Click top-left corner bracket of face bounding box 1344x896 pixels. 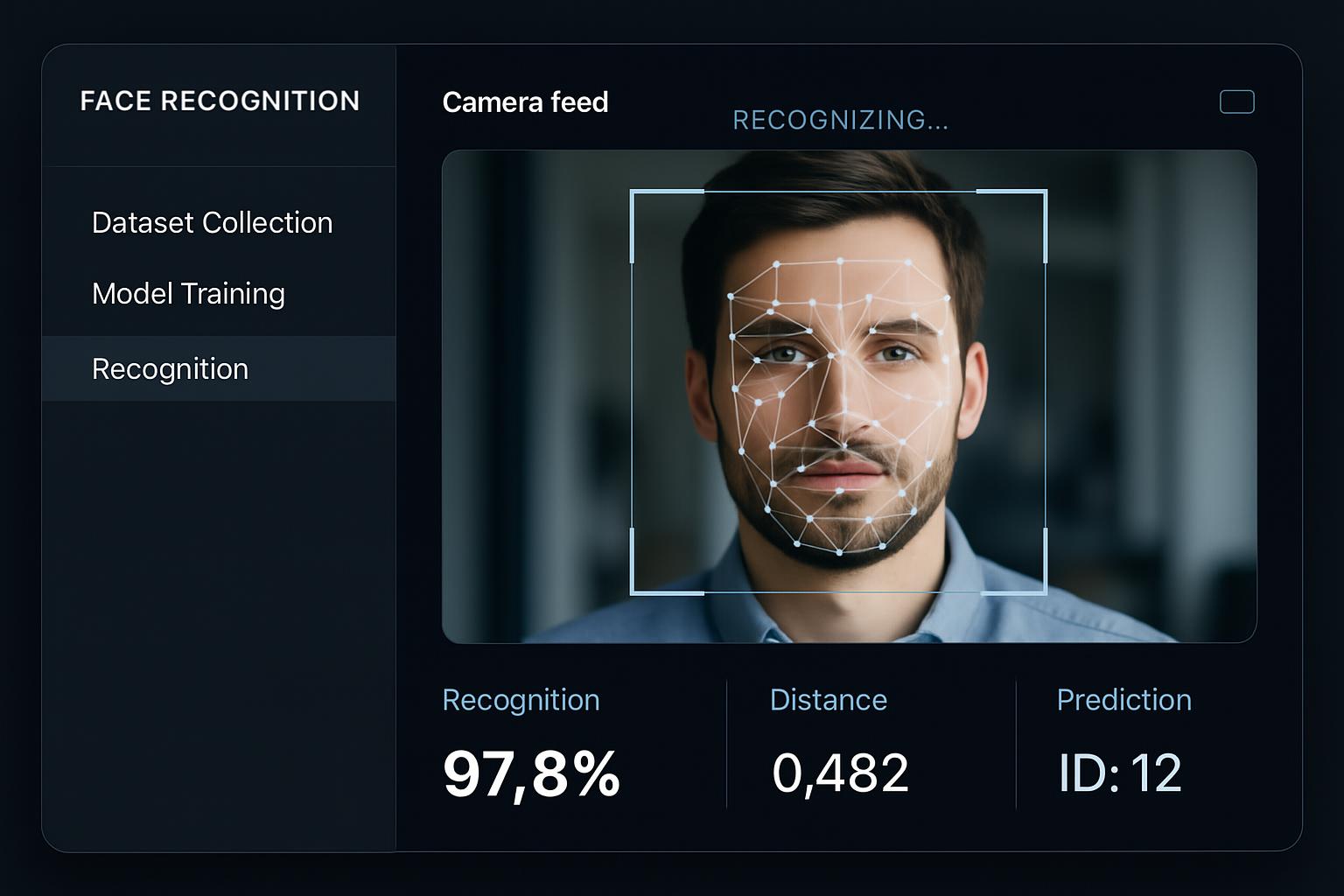click(x=633, y=193)
